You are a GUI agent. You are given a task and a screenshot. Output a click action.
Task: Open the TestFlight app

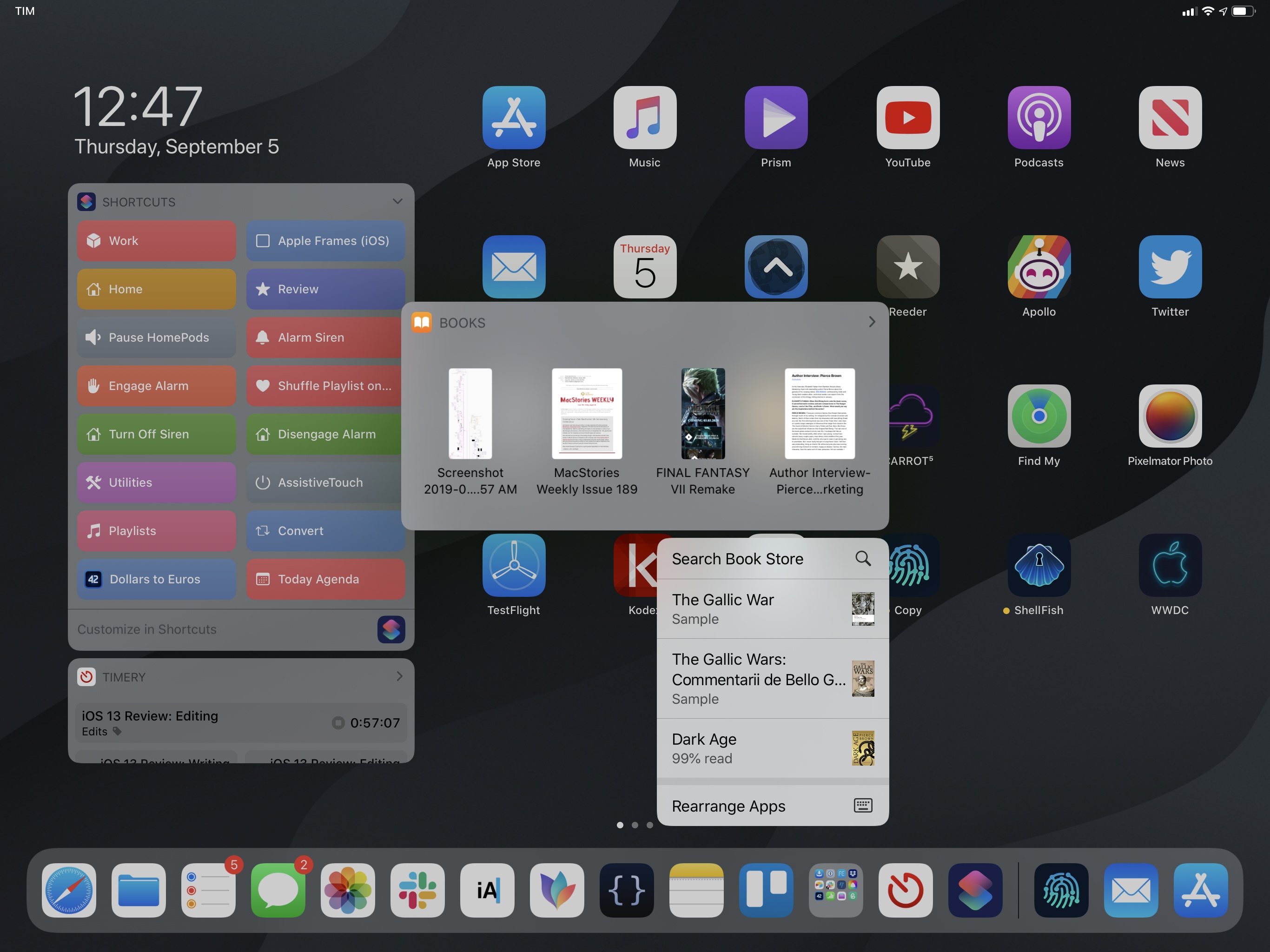click(x=514, y=565)
